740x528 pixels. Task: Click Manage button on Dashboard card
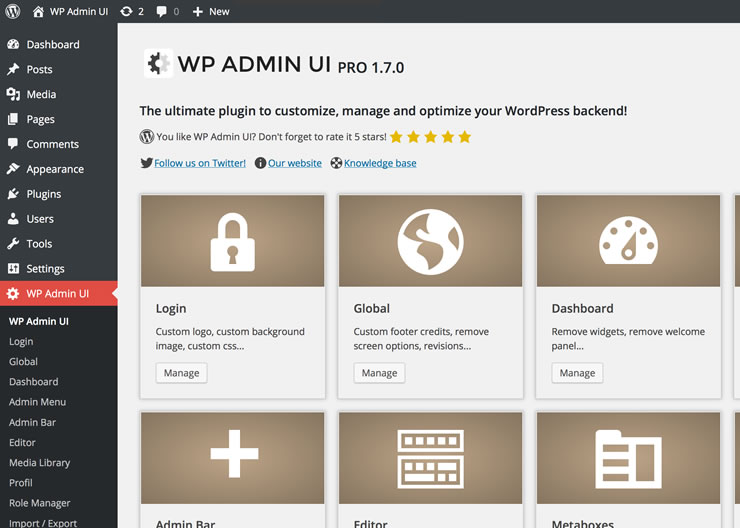coord(577,373)
